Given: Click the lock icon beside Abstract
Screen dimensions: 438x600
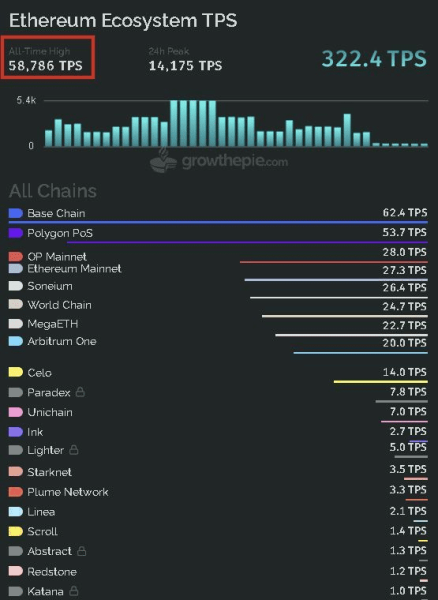Looking at the screenshot, I should point(81,551).
